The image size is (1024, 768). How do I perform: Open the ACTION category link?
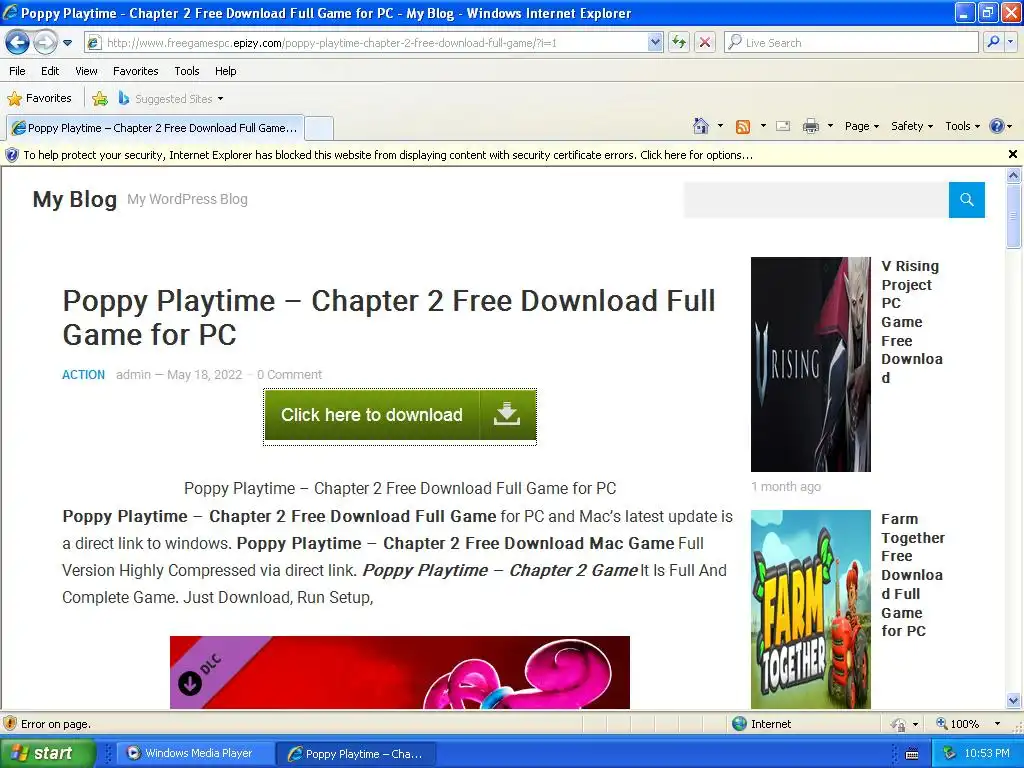83,375
